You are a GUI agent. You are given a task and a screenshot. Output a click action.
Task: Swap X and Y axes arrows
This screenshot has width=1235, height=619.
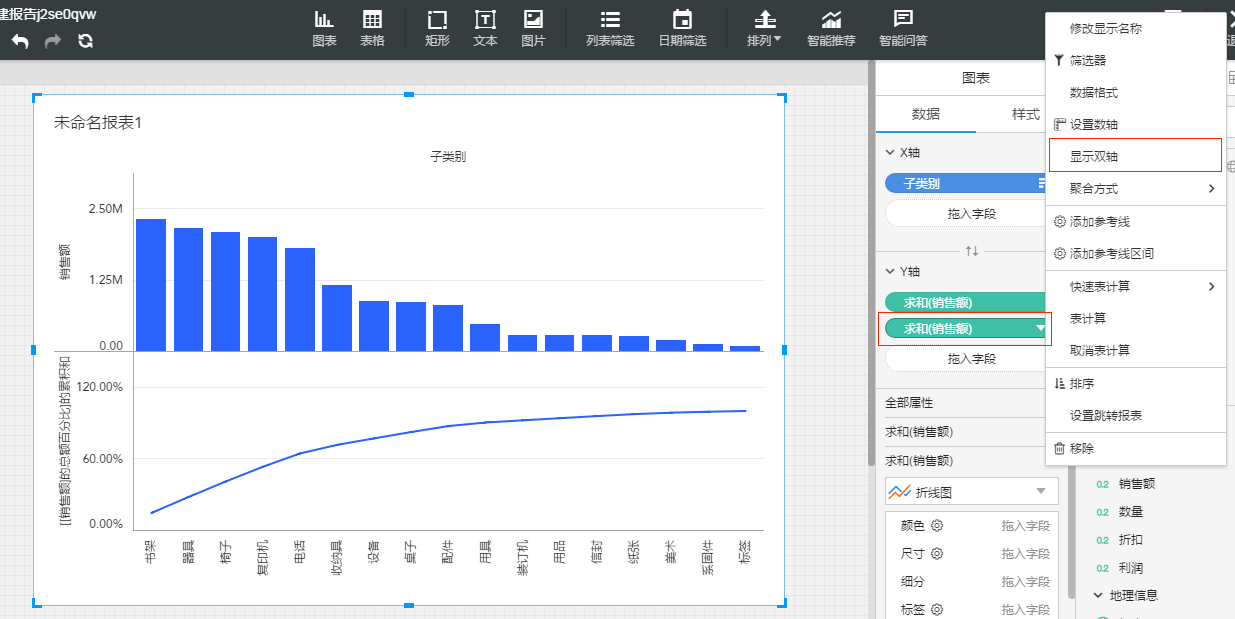971,250
